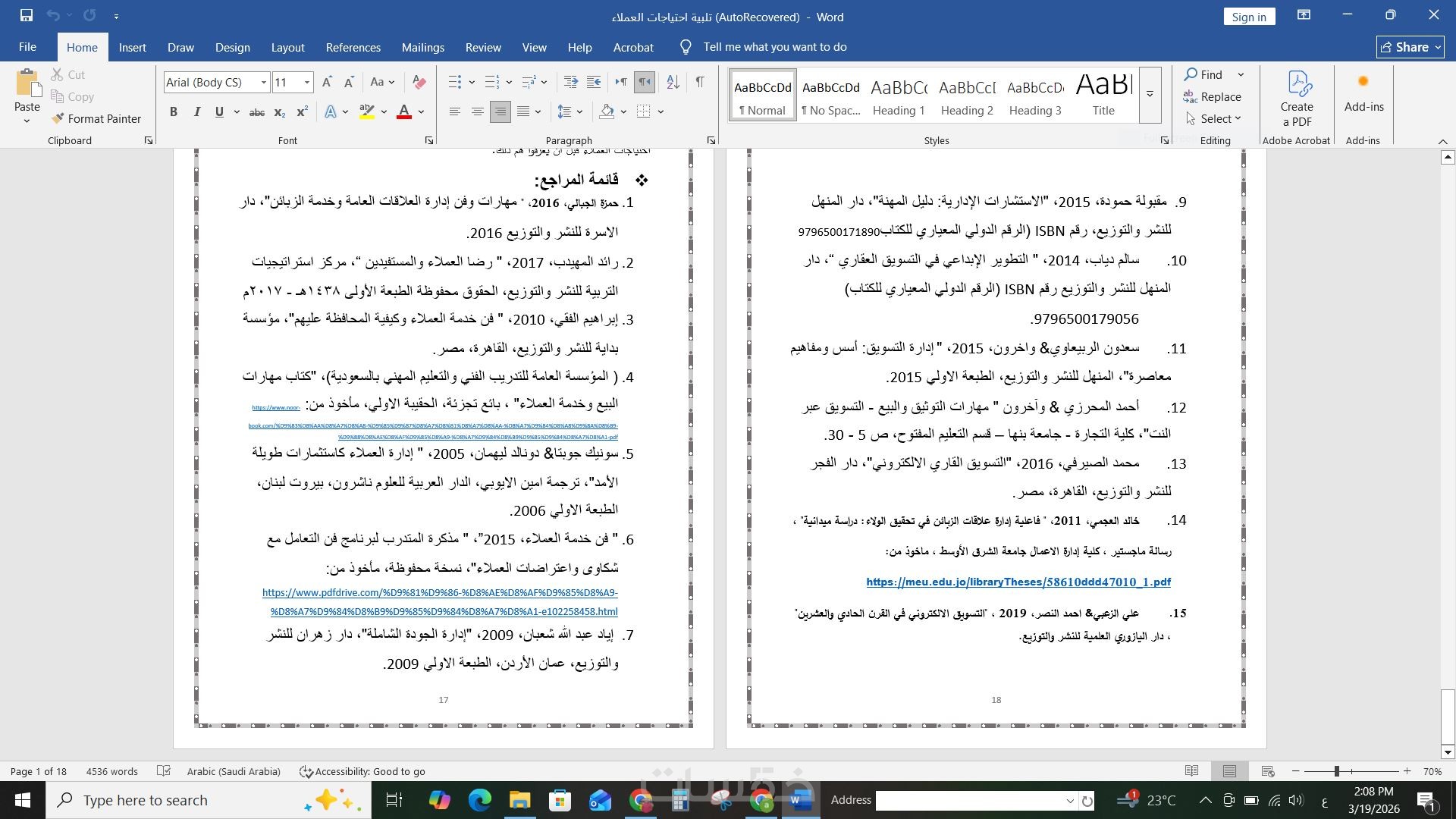Switch to Read Mode view
Screen dimensions: 1456x819
point(1191,771)
